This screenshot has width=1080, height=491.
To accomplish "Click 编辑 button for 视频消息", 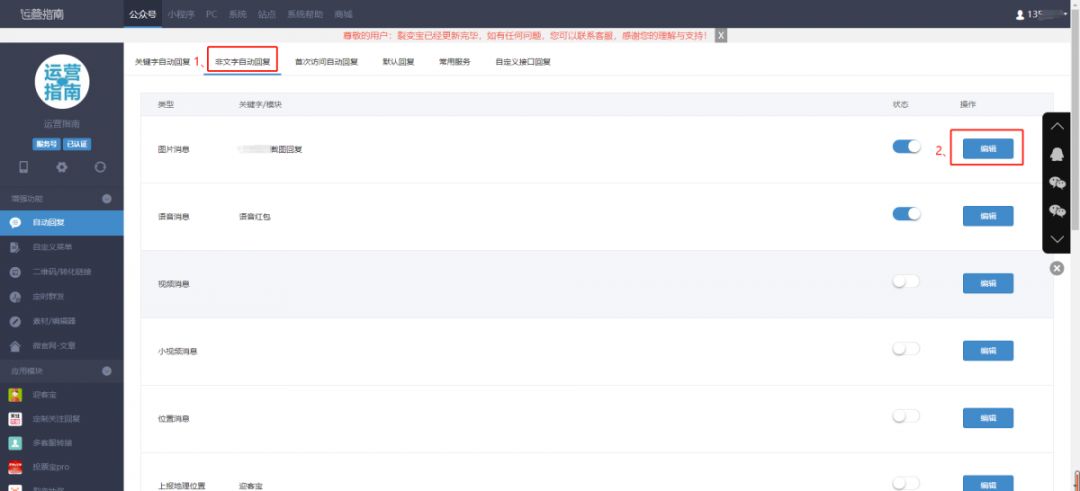I will (988, 284).
